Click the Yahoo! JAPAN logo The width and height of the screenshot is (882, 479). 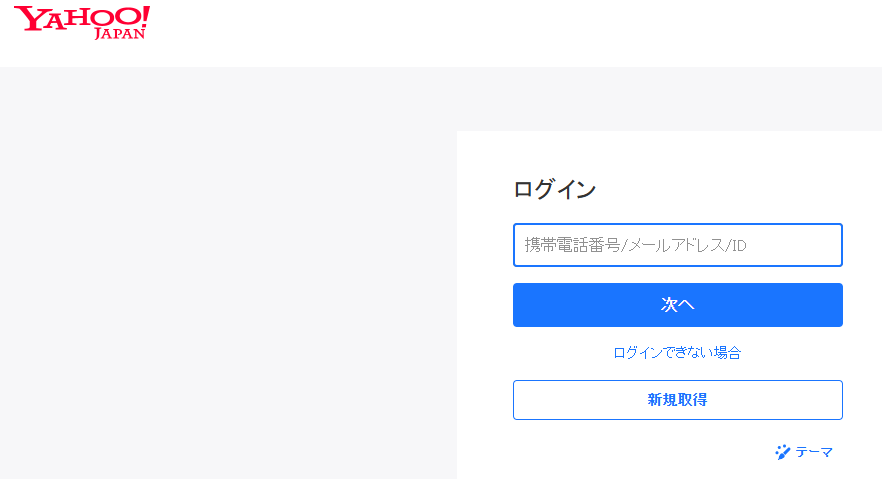tap(82, 23)
